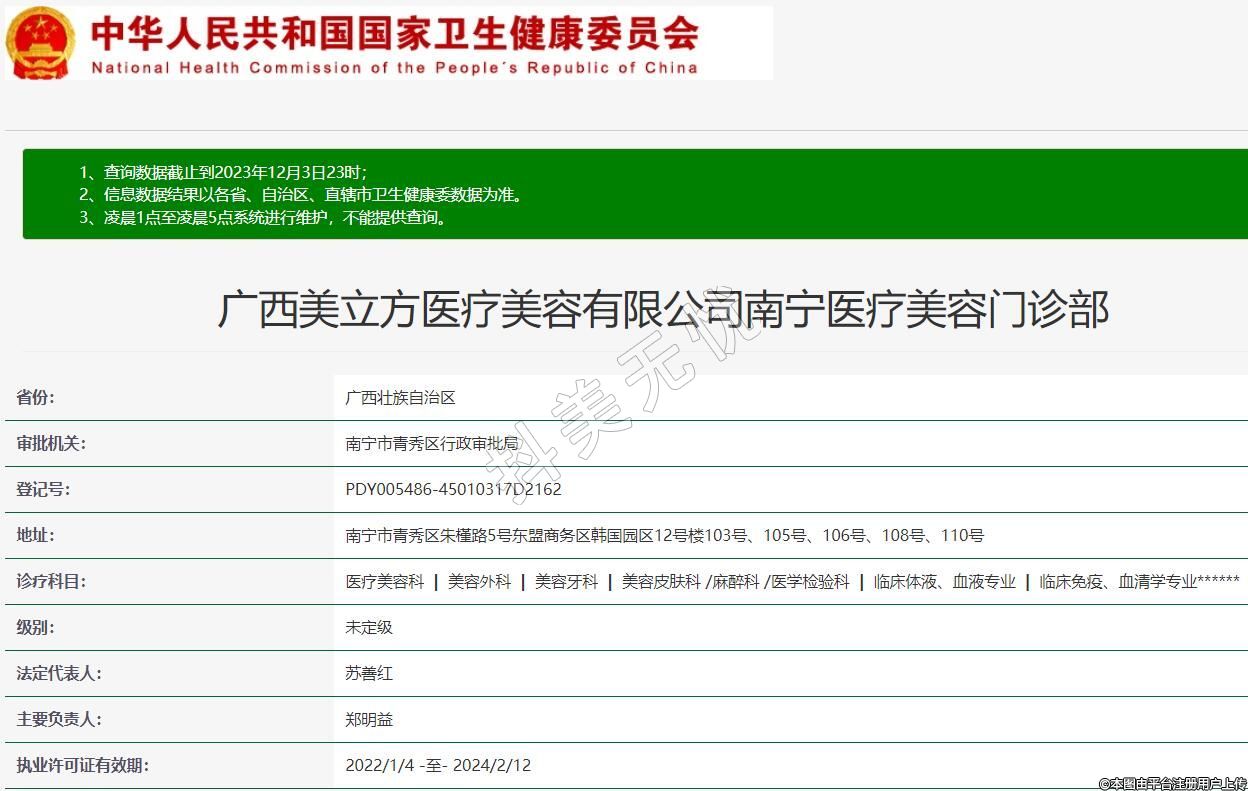
Task: Click the 审批机关 row label
Action: pyautogui.click(x=51, y=444)
